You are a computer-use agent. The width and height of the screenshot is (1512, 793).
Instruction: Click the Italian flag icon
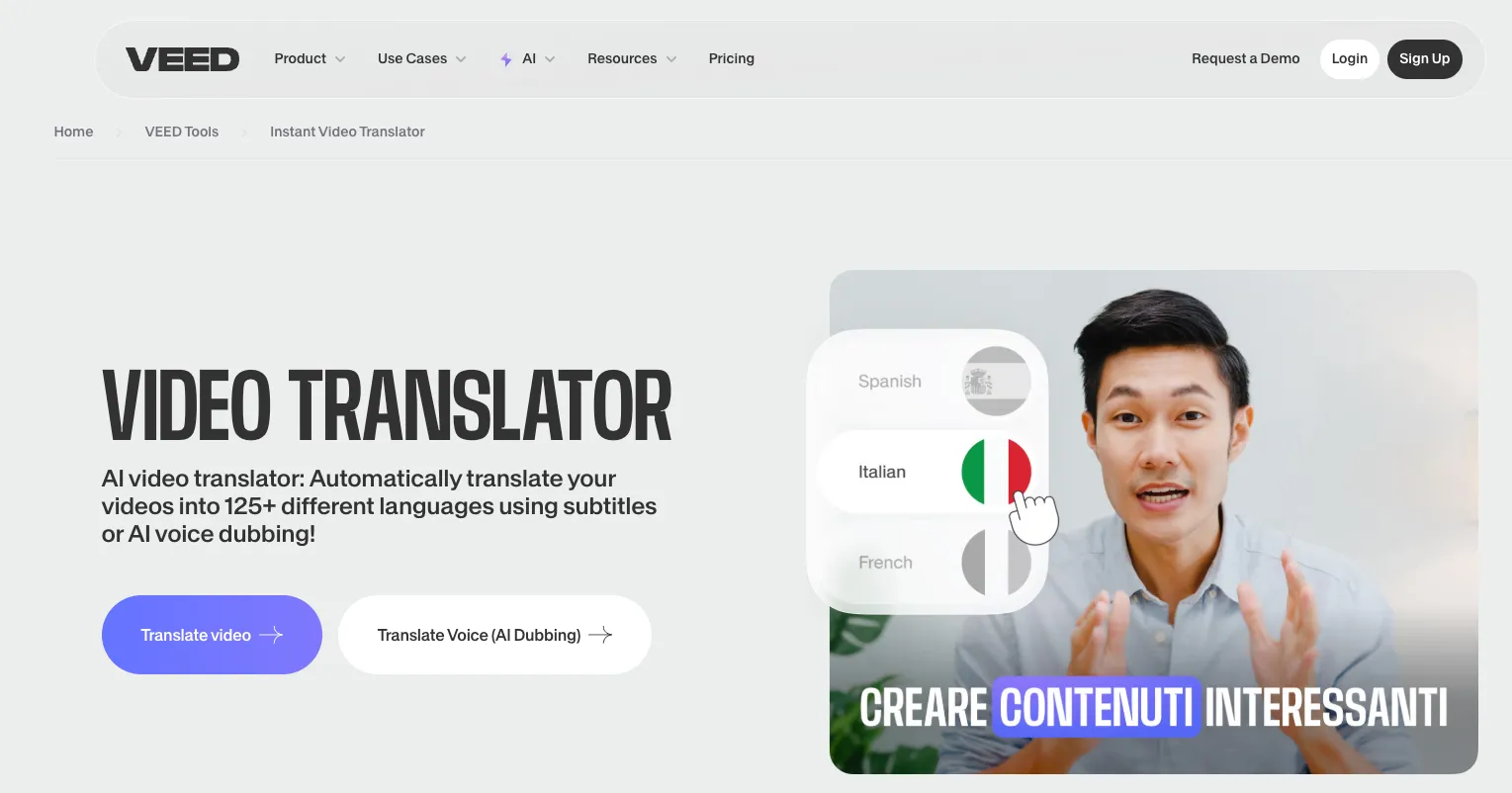point(997,472)
